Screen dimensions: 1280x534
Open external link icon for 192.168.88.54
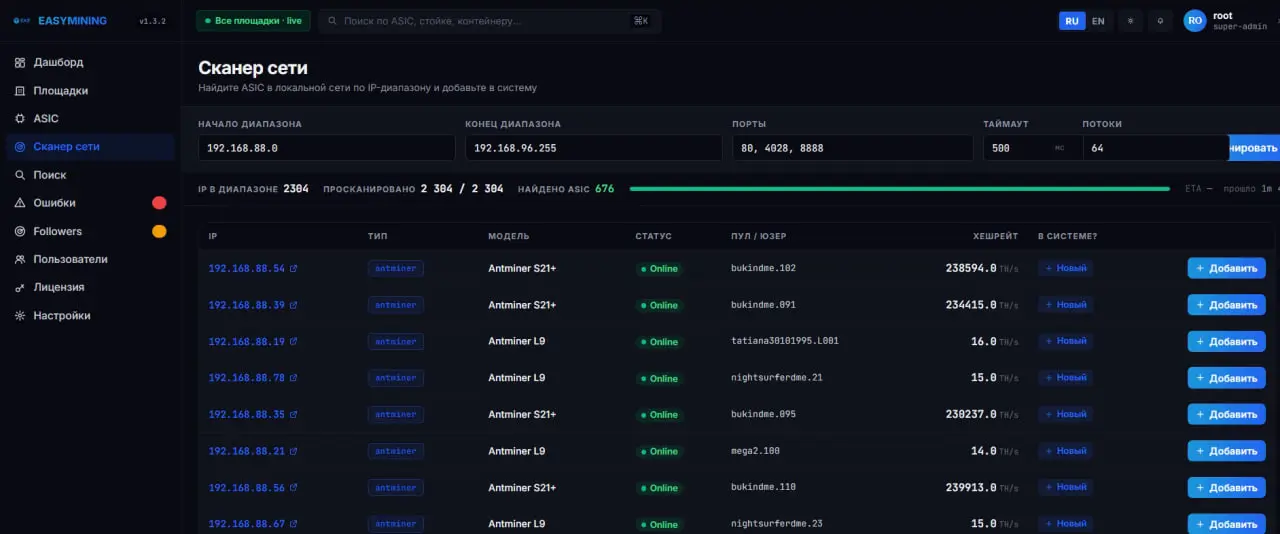[293, 269]
